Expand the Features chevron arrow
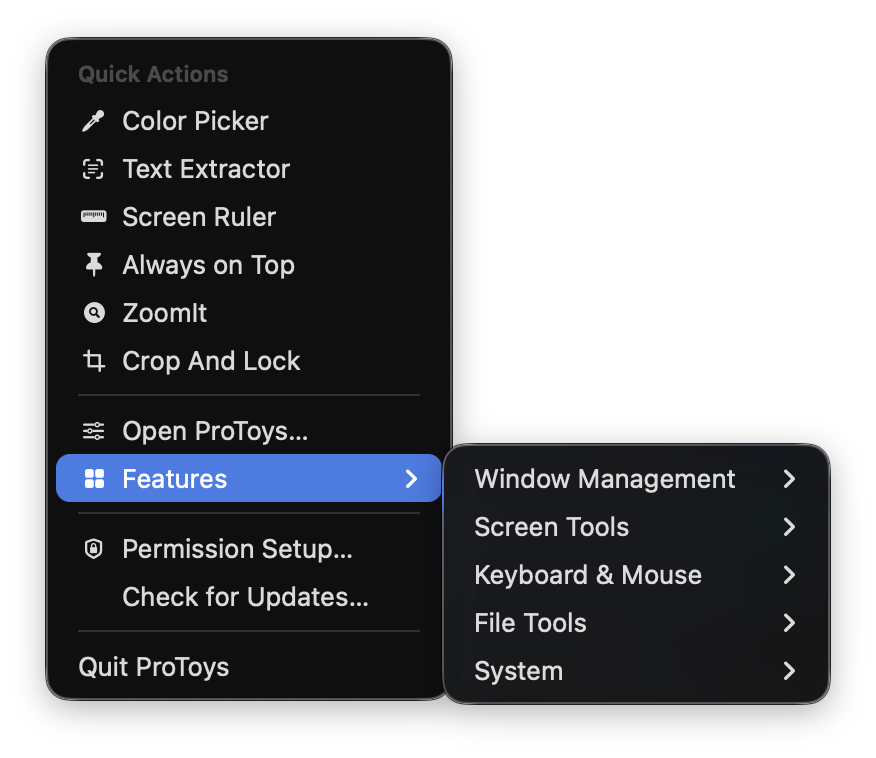Viewport: 876px width, 758px height. pos(411,479)
